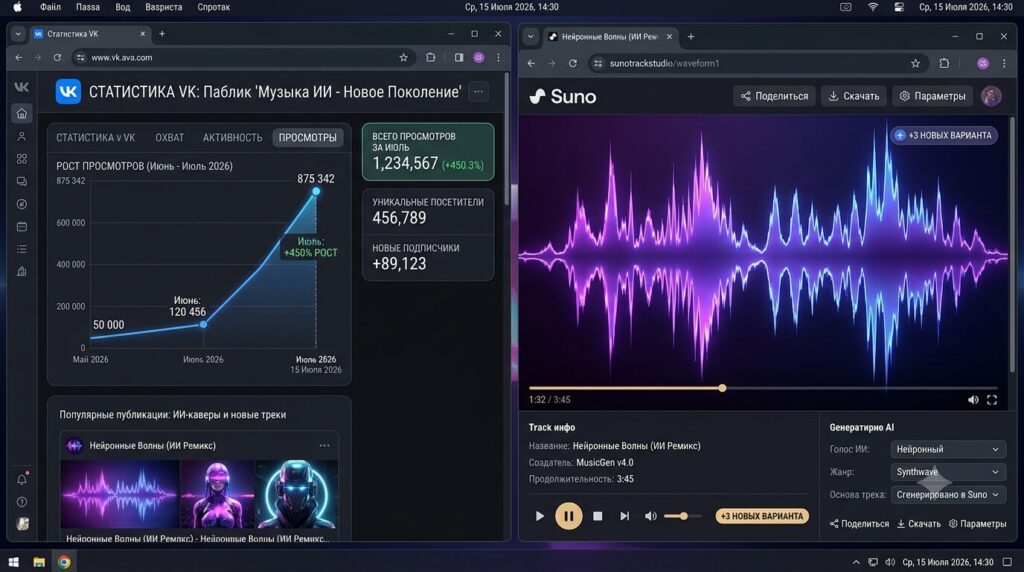
Task: Open messages icon in VK sidebar
Action: pyautogui.click(x=22, y=182)
